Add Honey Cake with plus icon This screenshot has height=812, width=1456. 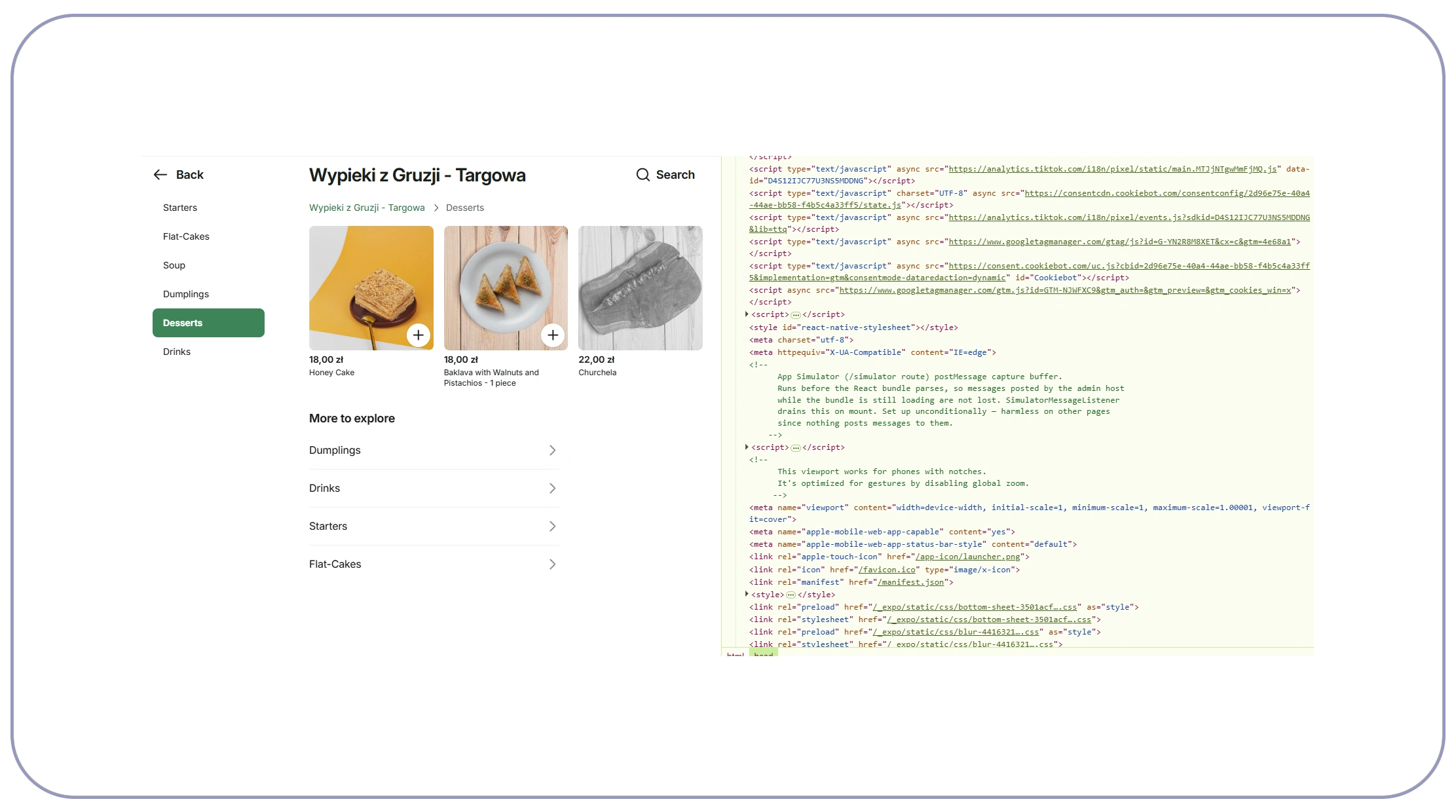click(419, 335)
